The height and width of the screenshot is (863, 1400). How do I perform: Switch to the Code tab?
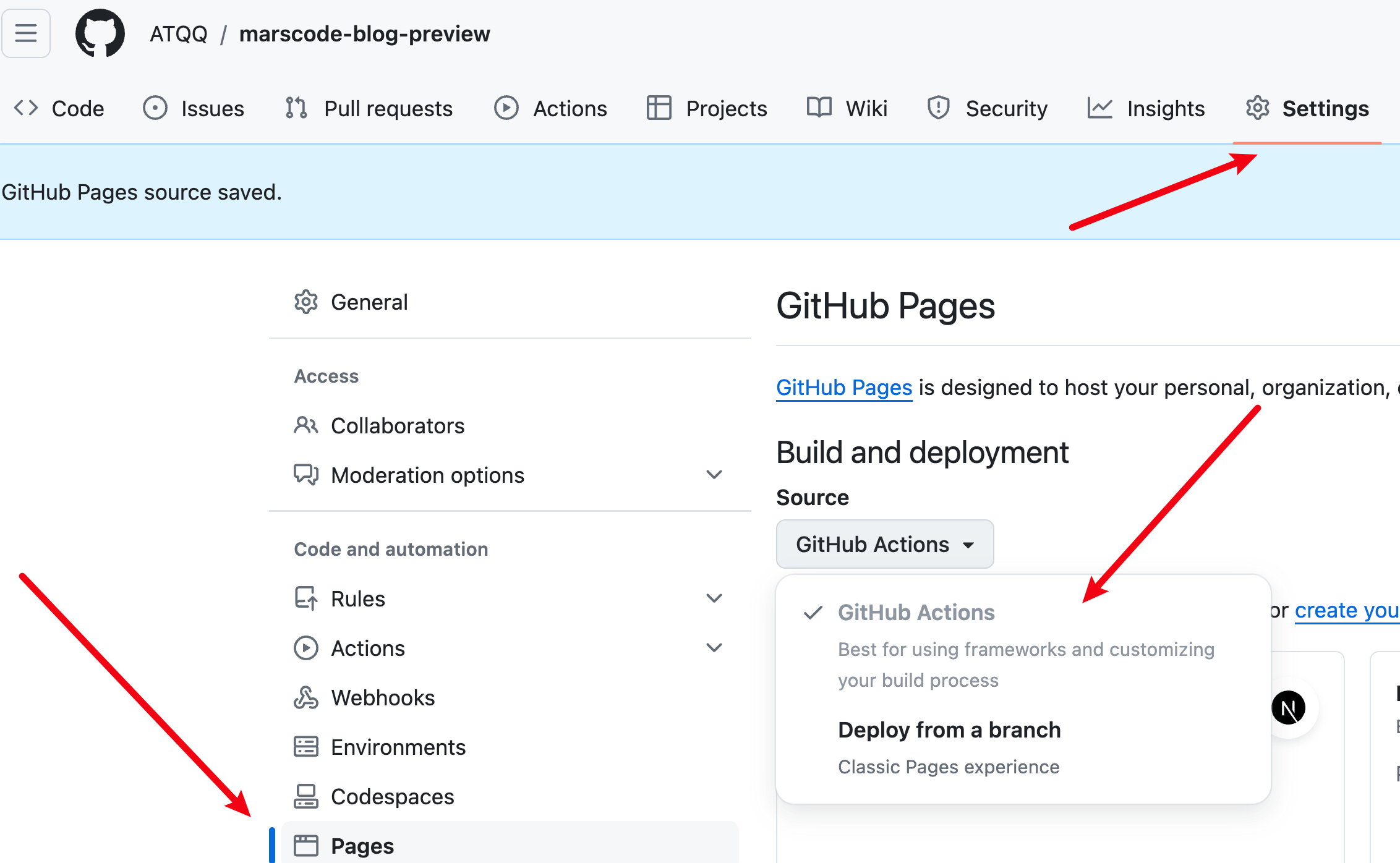[59, 108]
